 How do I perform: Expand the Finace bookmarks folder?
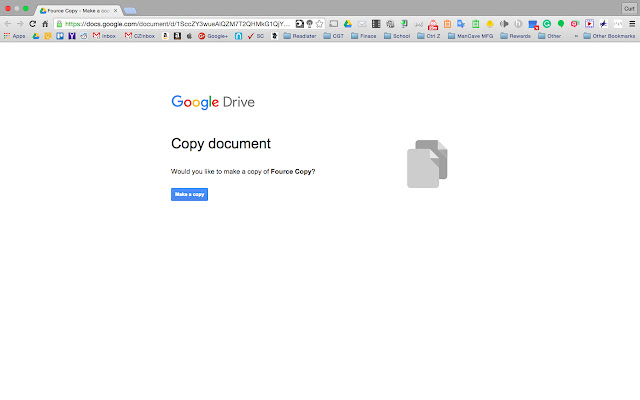click(364, 36)
